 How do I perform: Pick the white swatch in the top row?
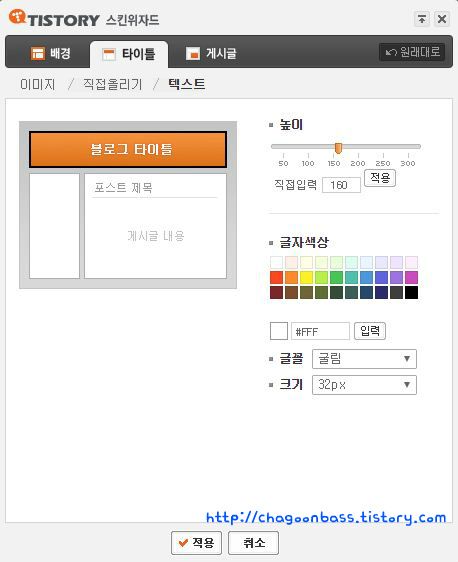[x=276, y=262]
